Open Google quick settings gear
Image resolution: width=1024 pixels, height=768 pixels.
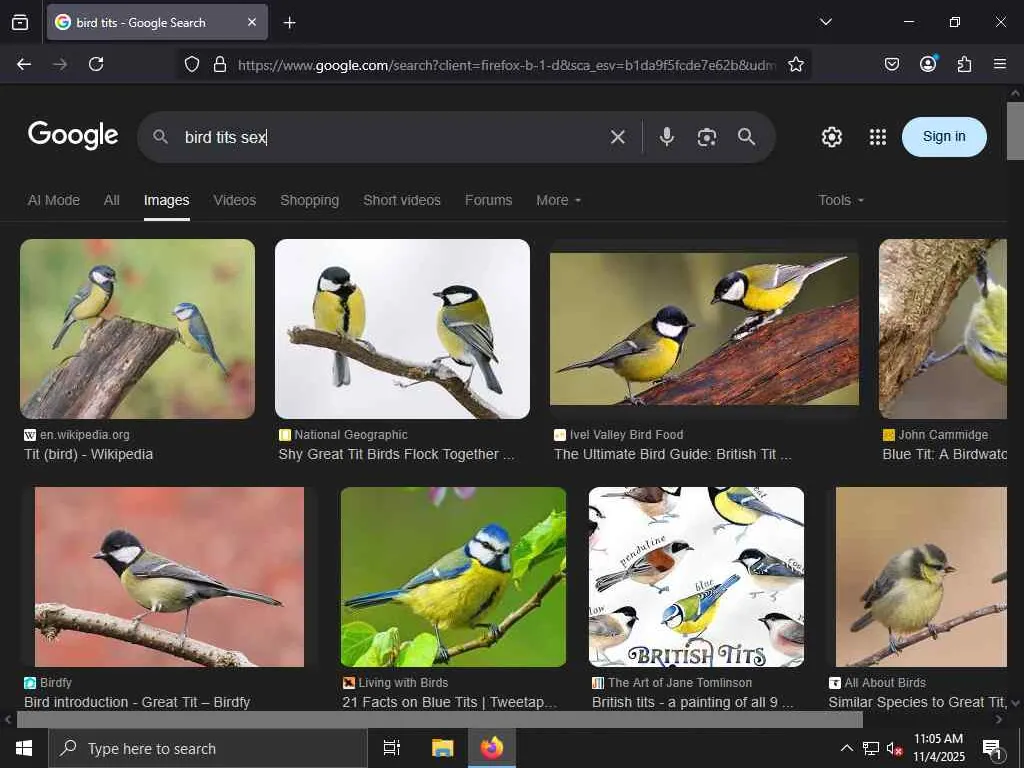(x=832, y=137)
